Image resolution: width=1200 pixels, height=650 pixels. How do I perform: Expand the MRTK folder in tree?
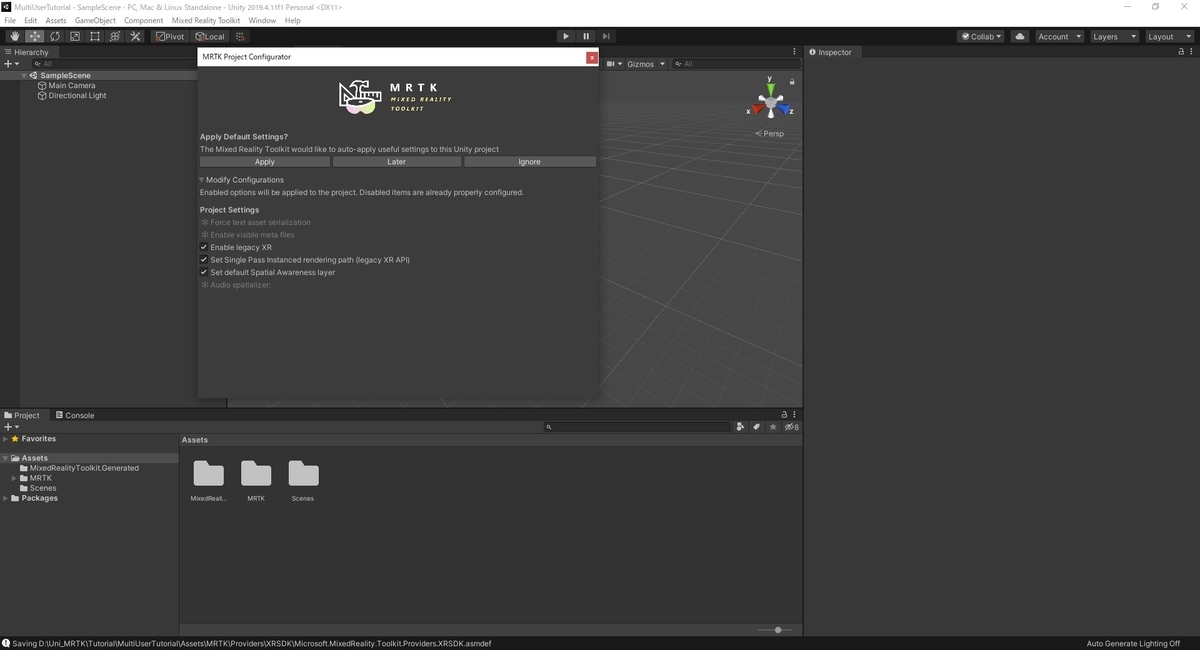point(14,478)
